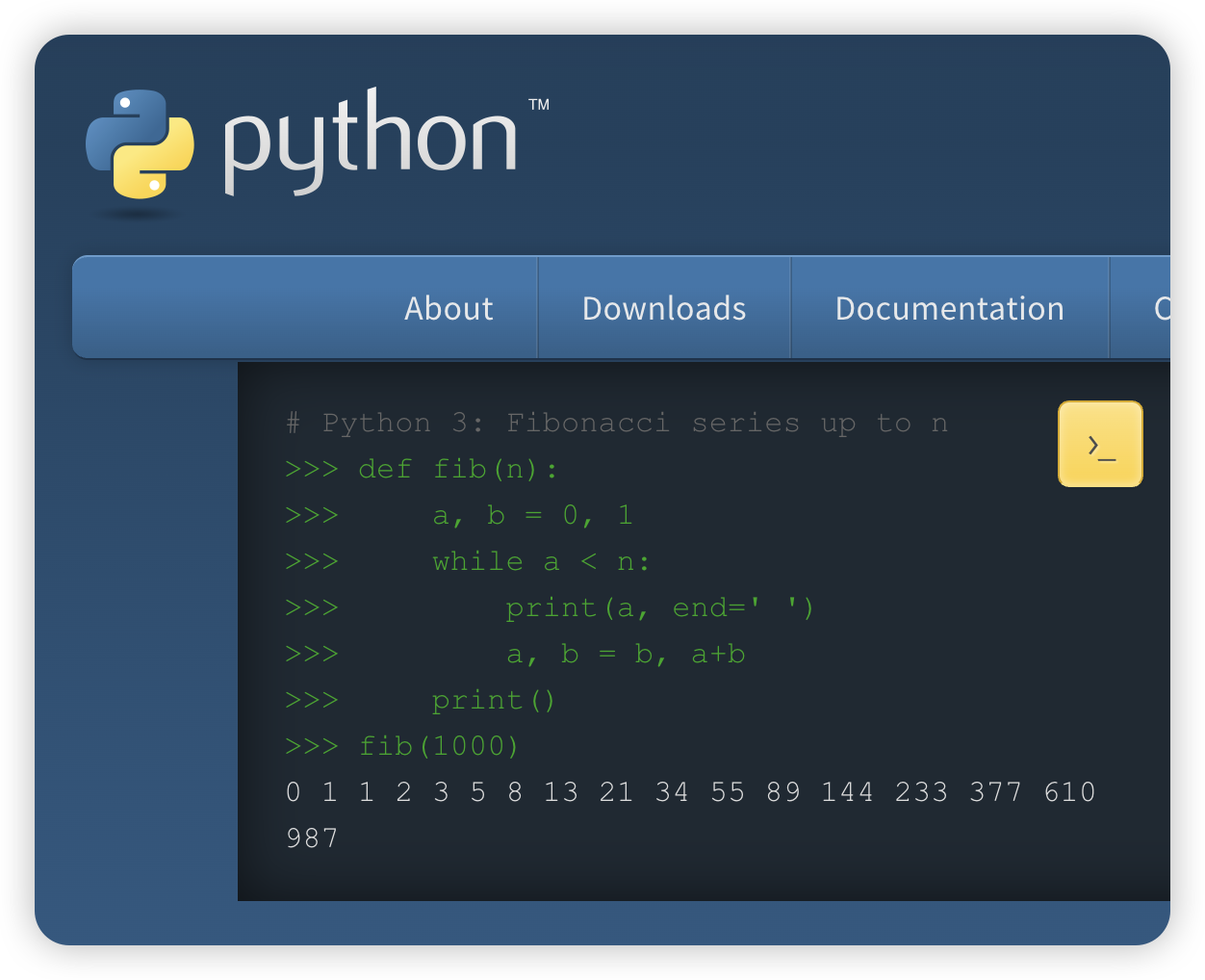The image size is (1205, 980).
Task: Click the "print(a, end=' ')" code line
Action: pyautogui.click(x=660, y=607)
